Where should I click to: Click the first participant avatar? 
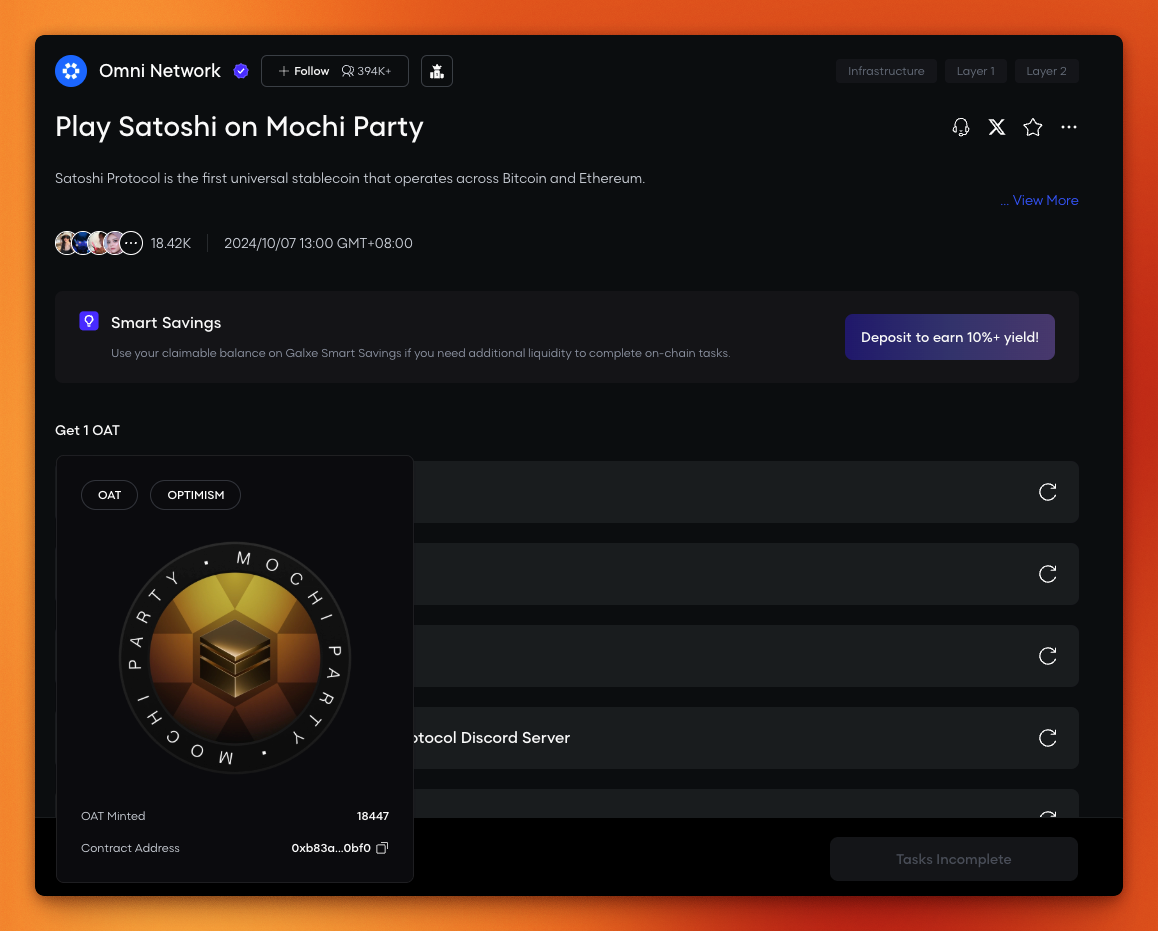point(65,243)
